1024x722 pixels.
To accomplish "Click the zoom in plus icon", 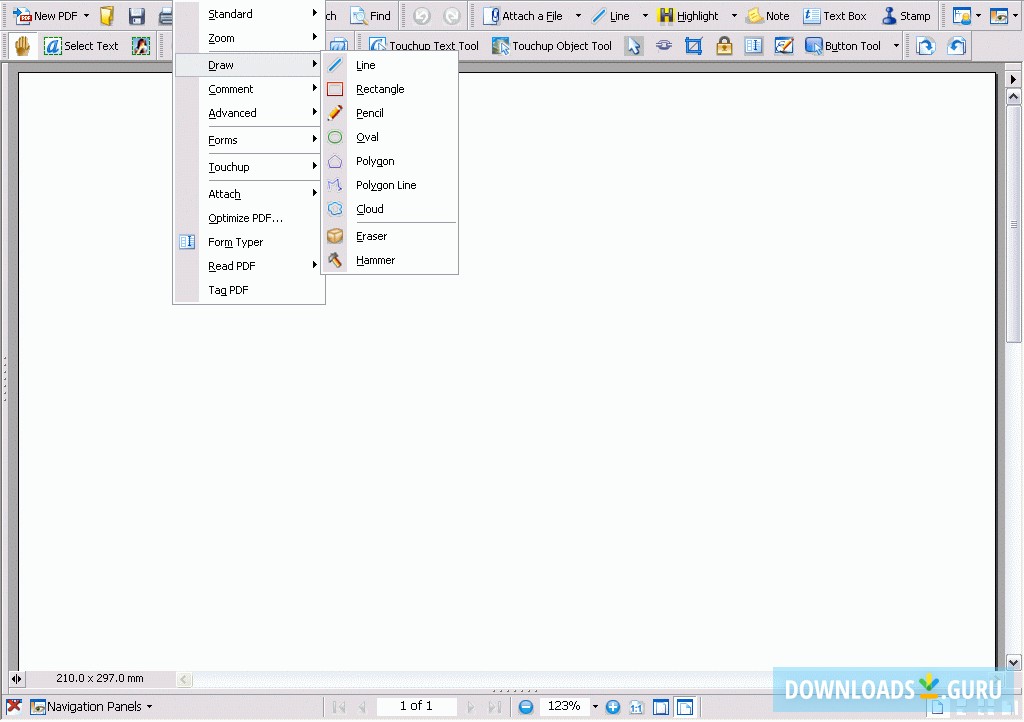I will 613,706.
